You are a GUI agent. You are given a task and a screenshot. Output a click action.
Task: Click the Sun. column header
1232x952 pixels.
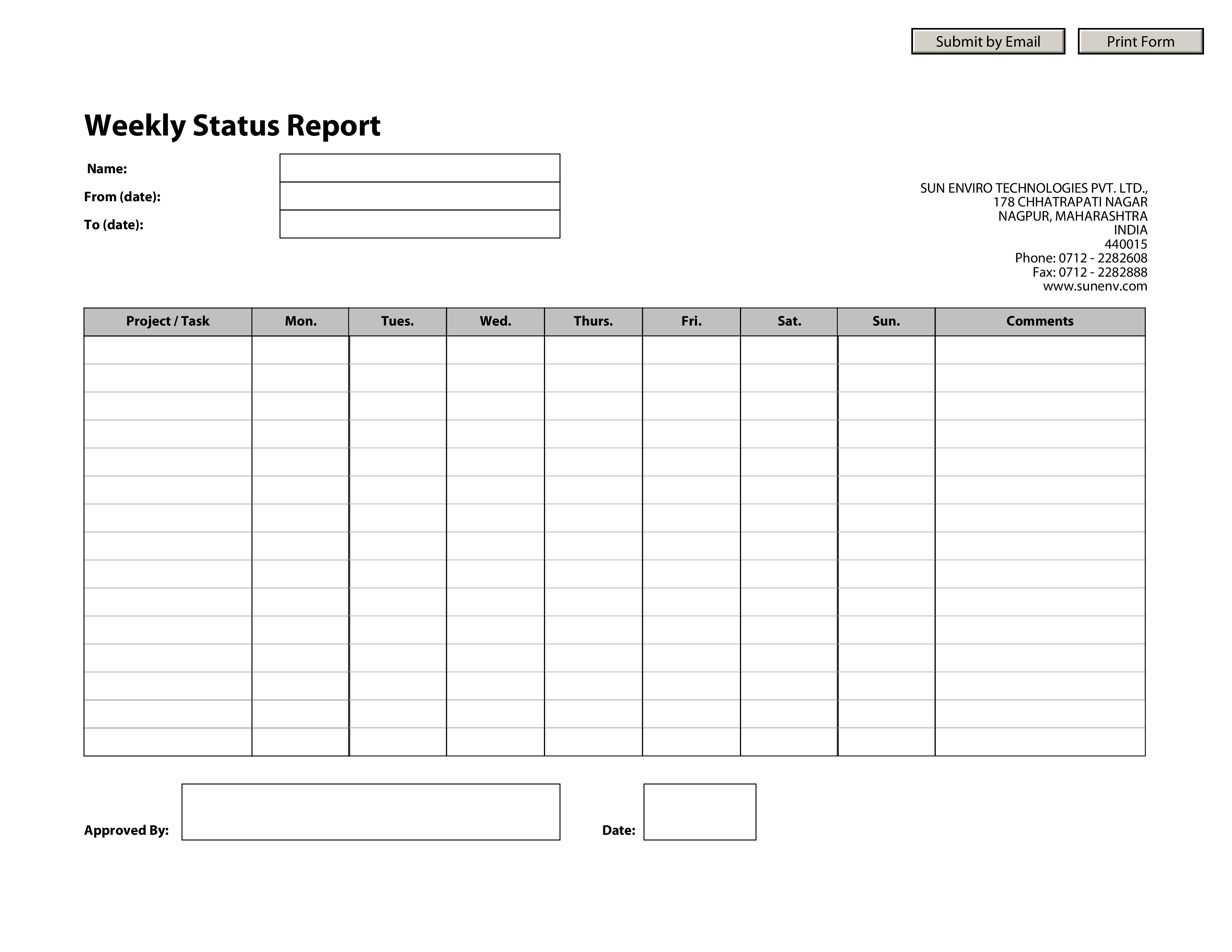coord(886,320)
